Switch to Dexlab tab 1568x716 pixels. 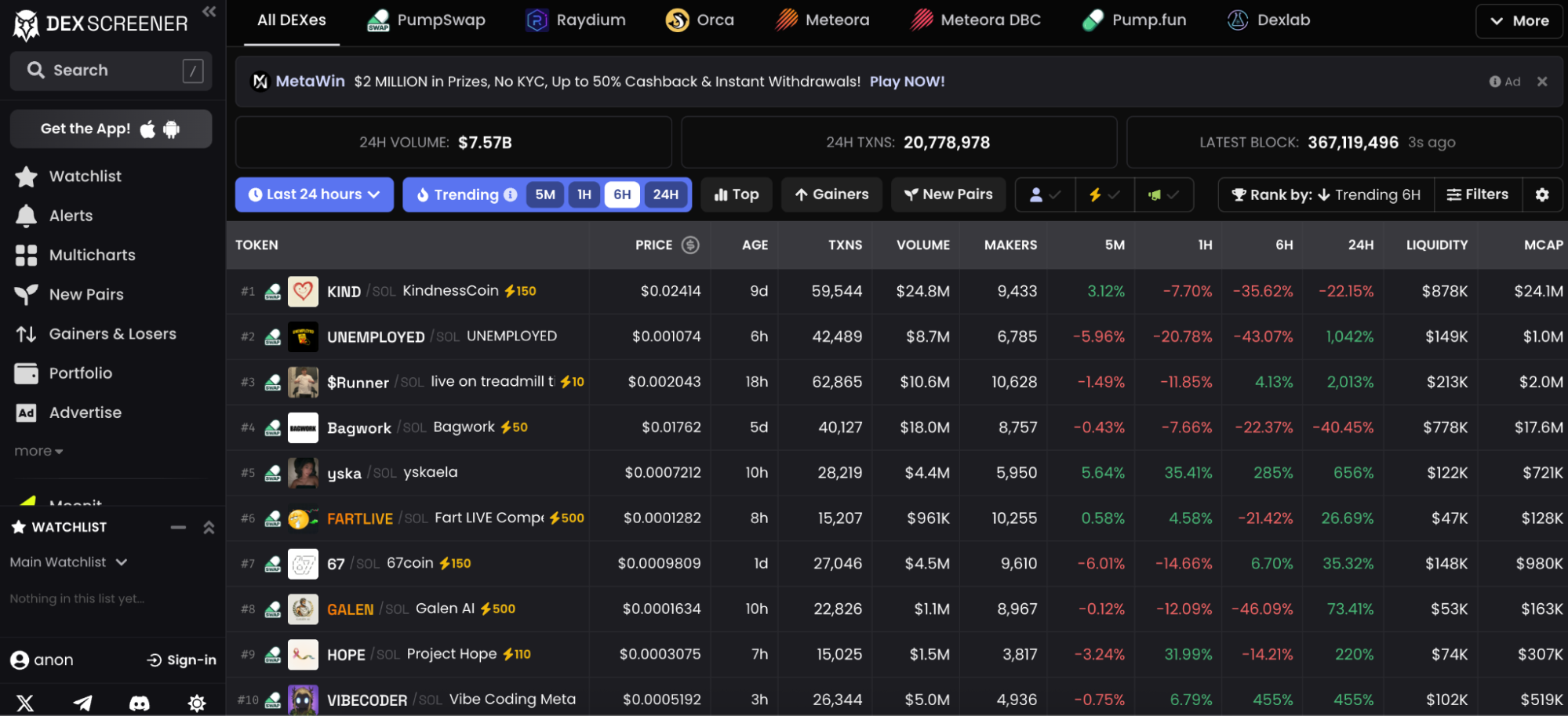pos(1268,20)
